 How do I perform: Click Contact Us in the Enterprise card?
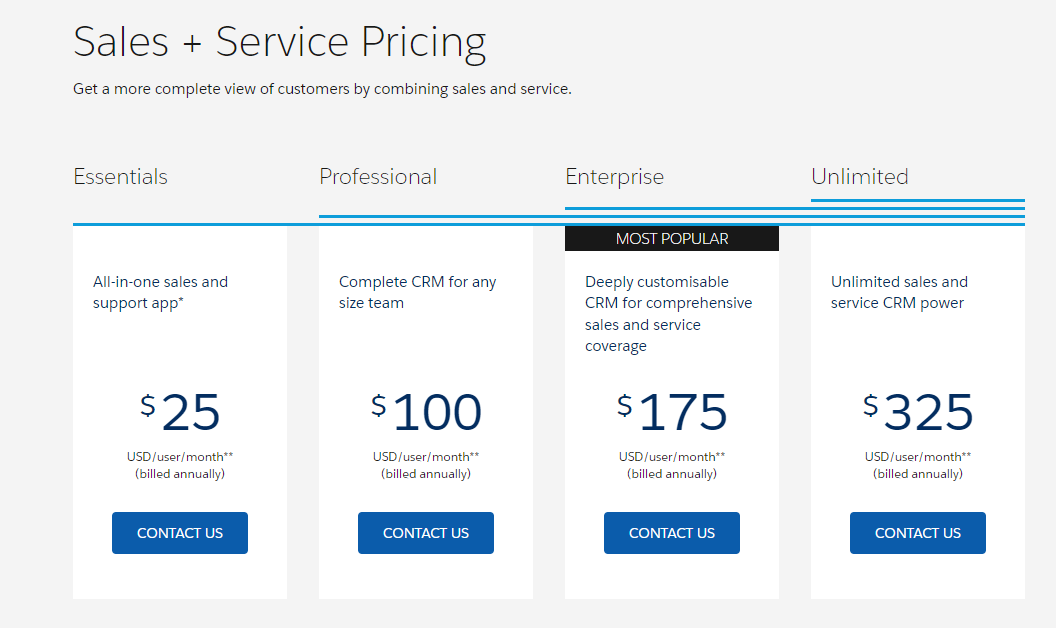(x=672, y=533)
